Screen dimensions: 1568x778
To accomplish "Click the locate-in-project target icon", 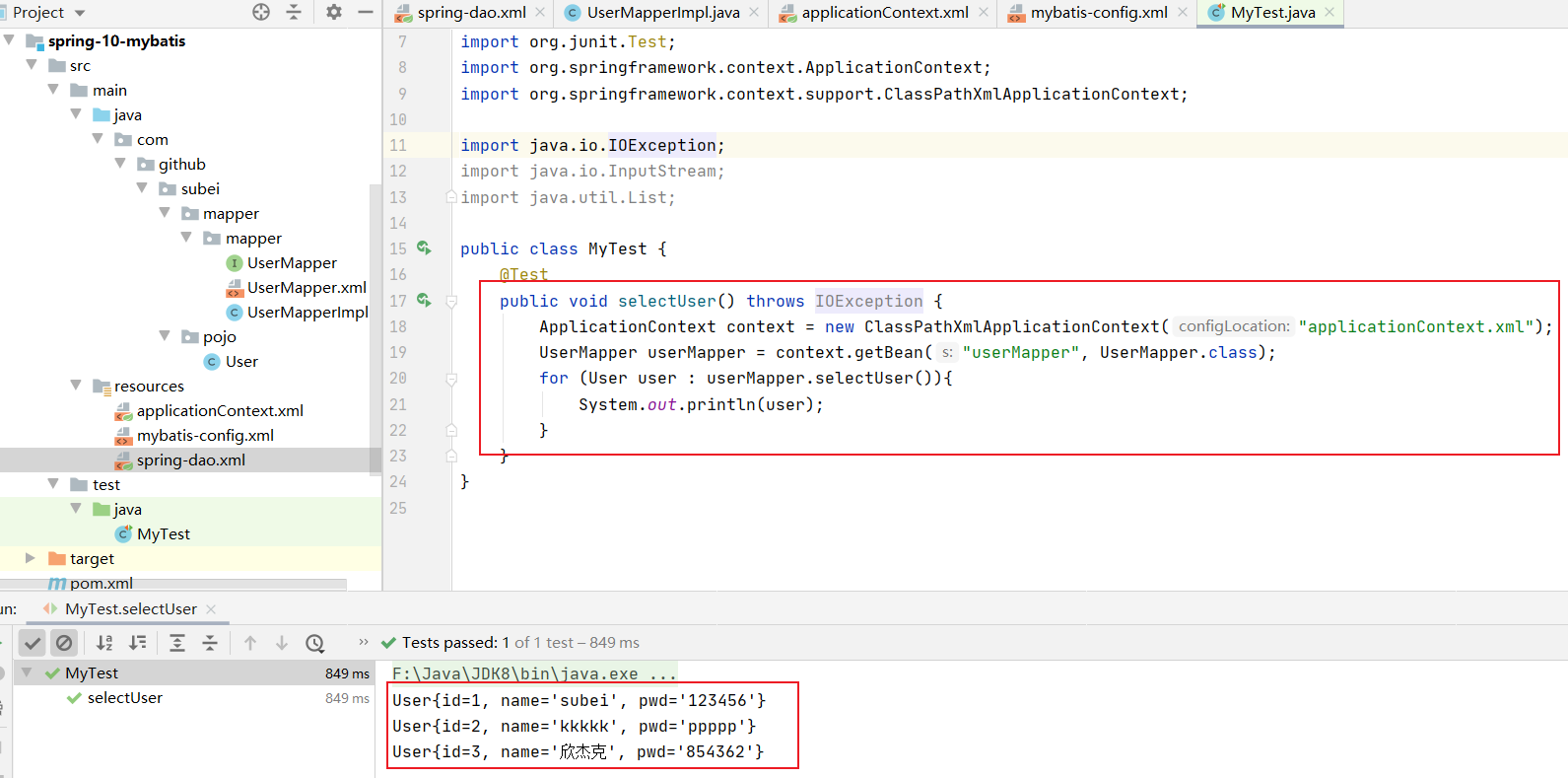I will click(x=261, y=12).
